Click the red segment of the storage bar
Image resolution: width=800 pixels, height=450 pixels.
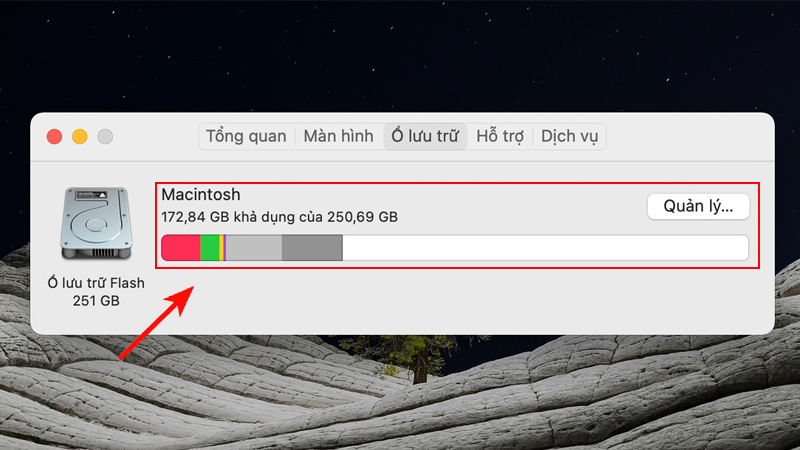pos(181,248)
